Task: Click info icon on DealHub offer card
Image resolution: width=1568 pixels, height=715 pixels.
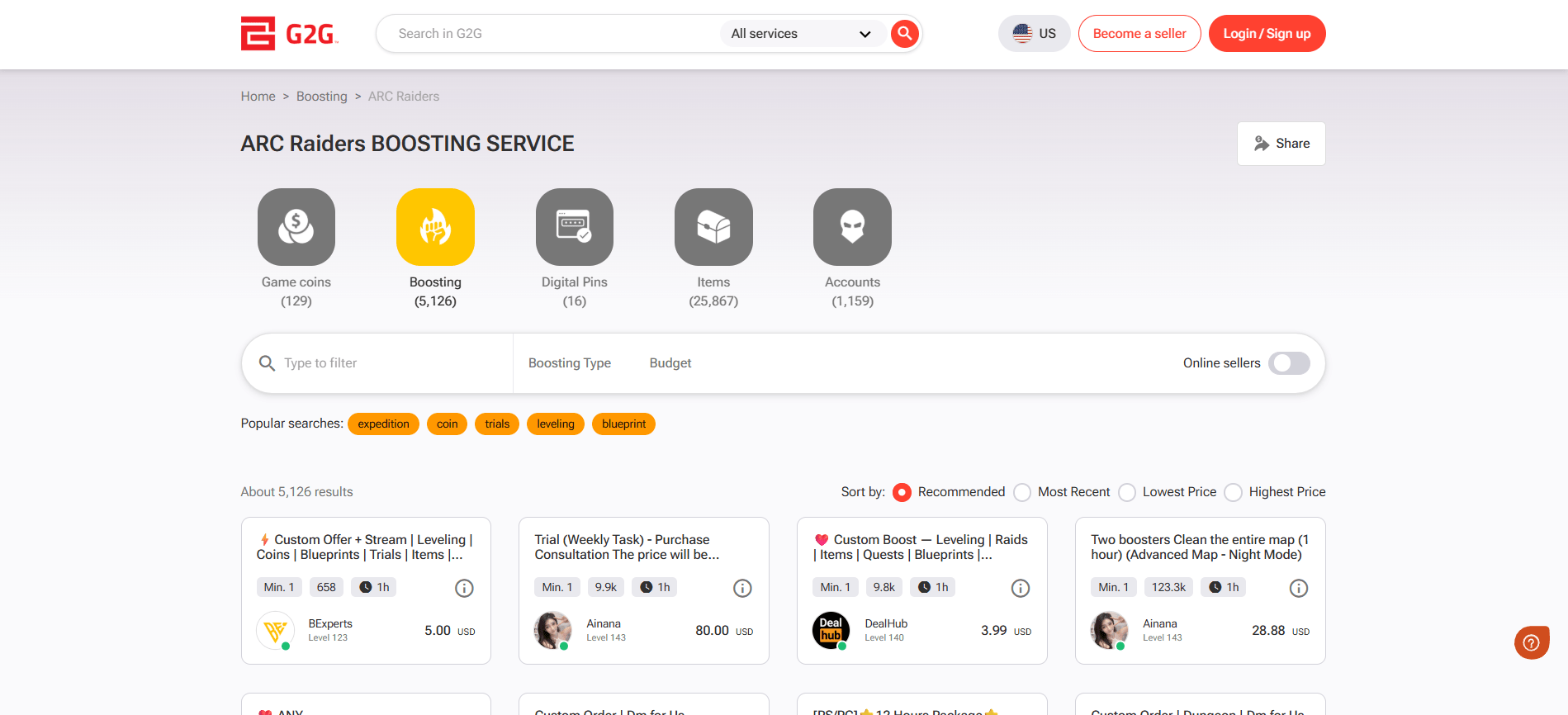Action: 1021,588
